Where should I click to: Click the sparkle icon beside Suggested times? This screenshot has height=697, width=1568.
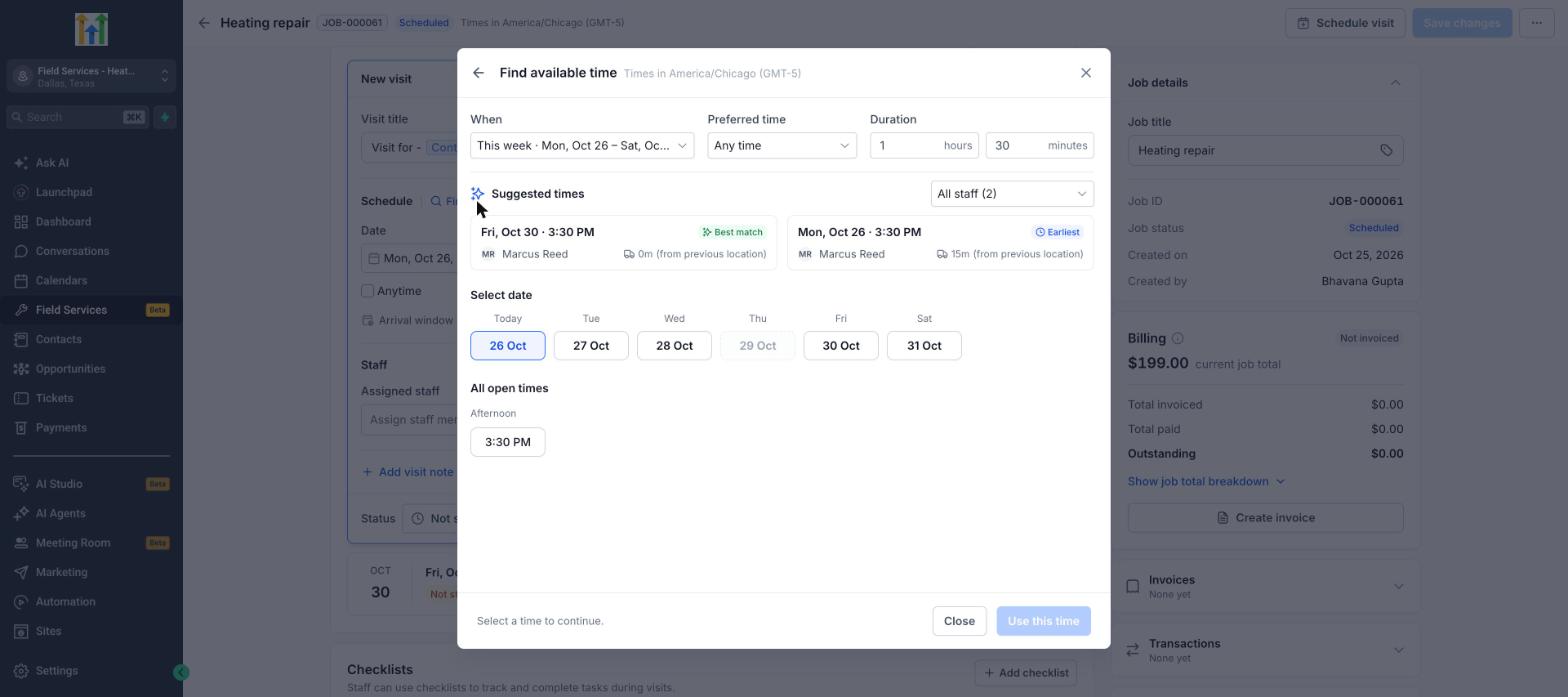click(x=478, y=194)
